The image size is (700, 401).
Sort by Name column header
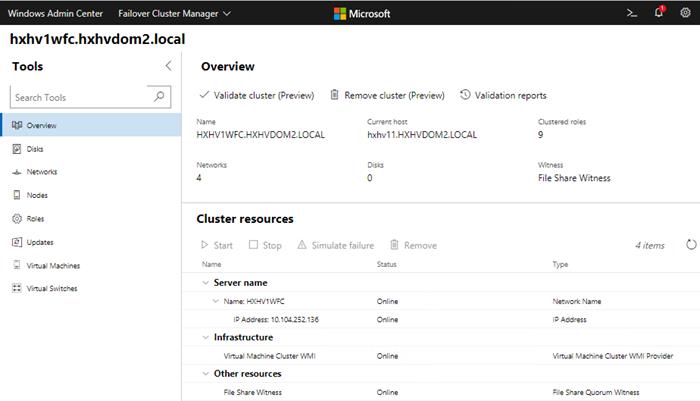pos(211,264)
